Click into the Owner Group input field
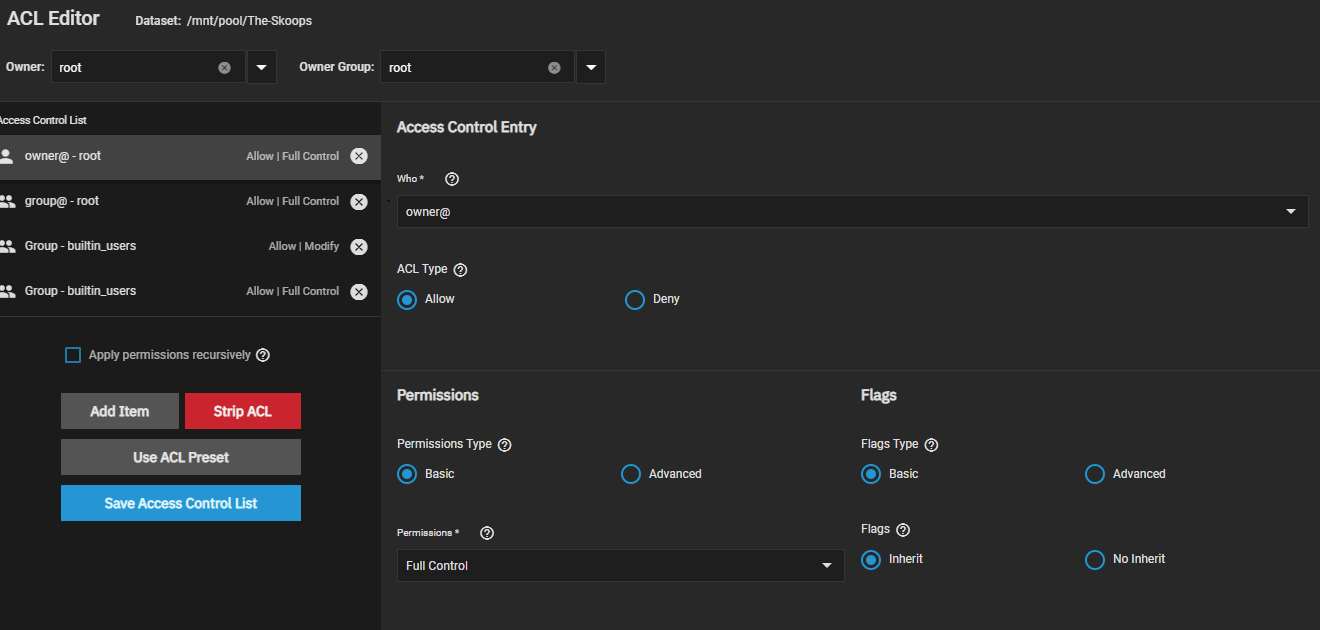Screen dimensions: 1320x630 point(462,68)
